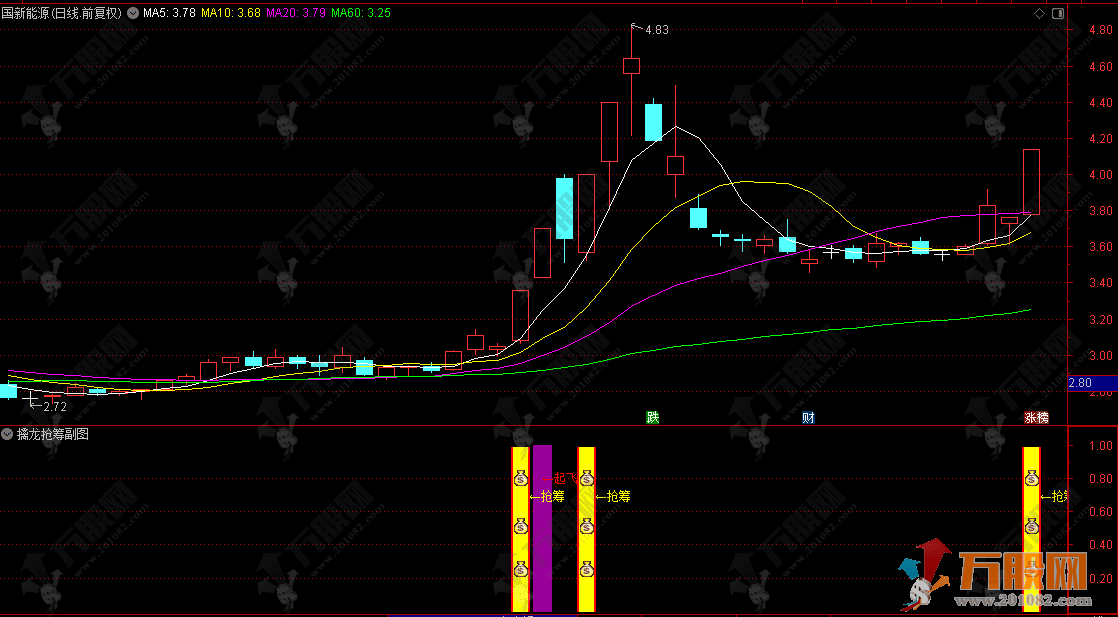Click the green 跌 marker icon

[652, 417]
